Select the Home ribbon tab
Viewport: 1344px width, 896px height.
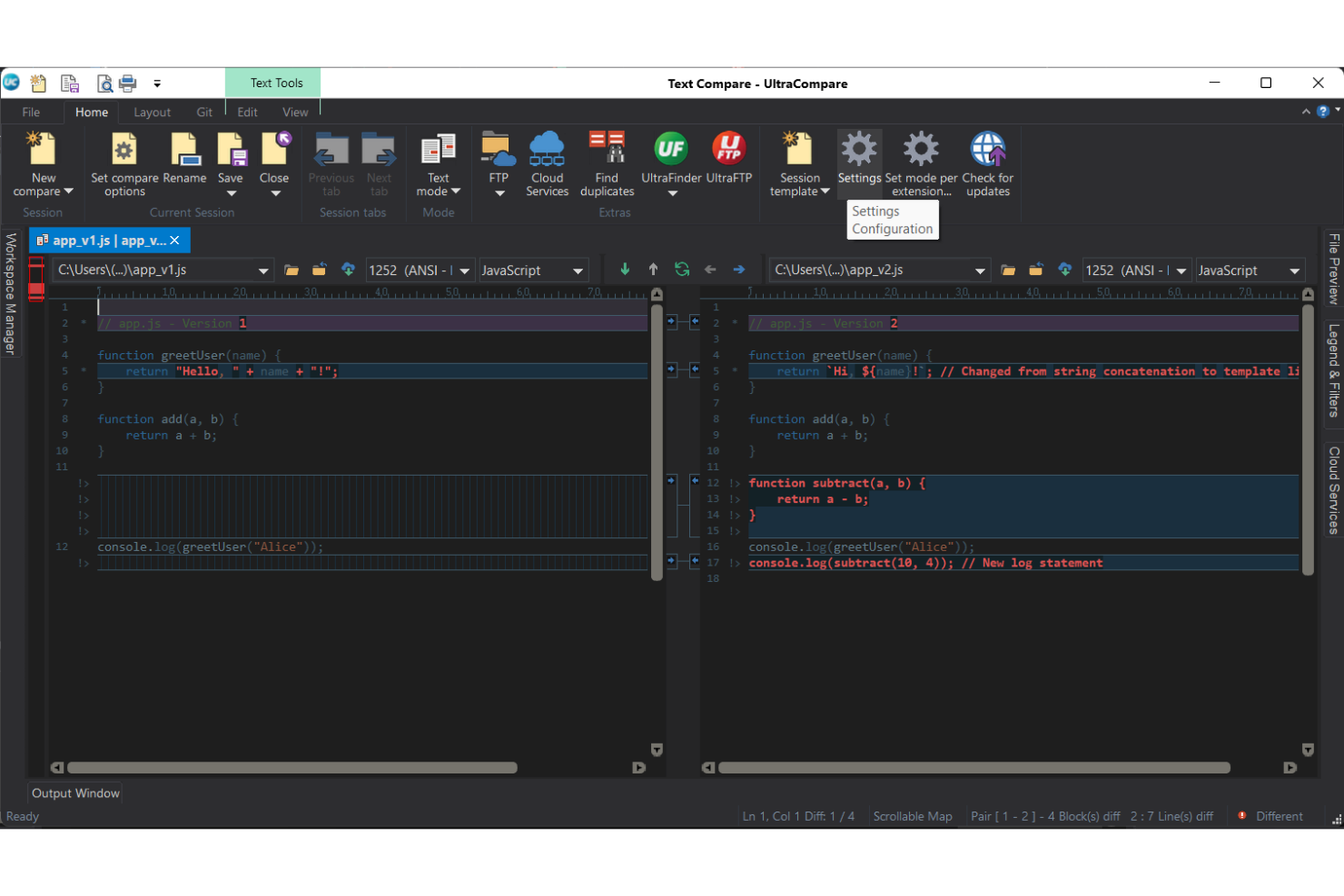pyautogui.click(x=92, y=113)
